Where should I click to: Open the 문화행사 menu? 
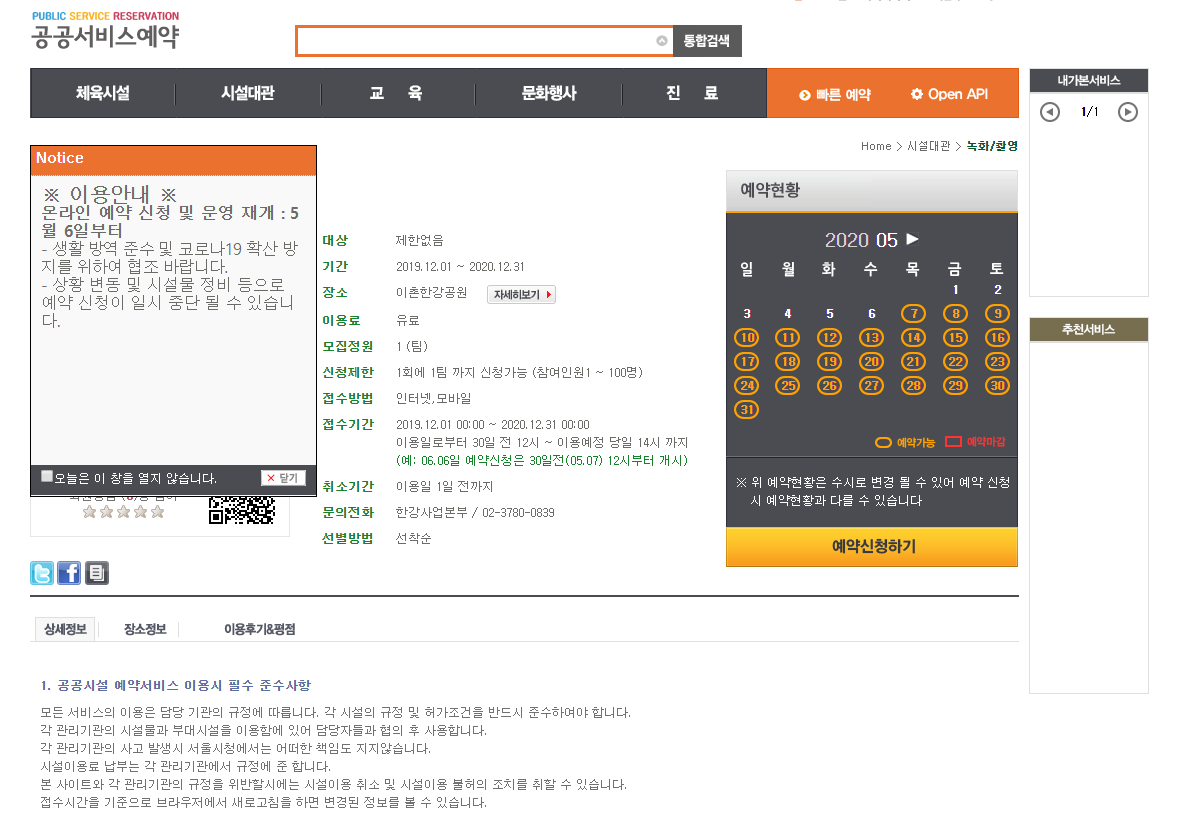548,93
